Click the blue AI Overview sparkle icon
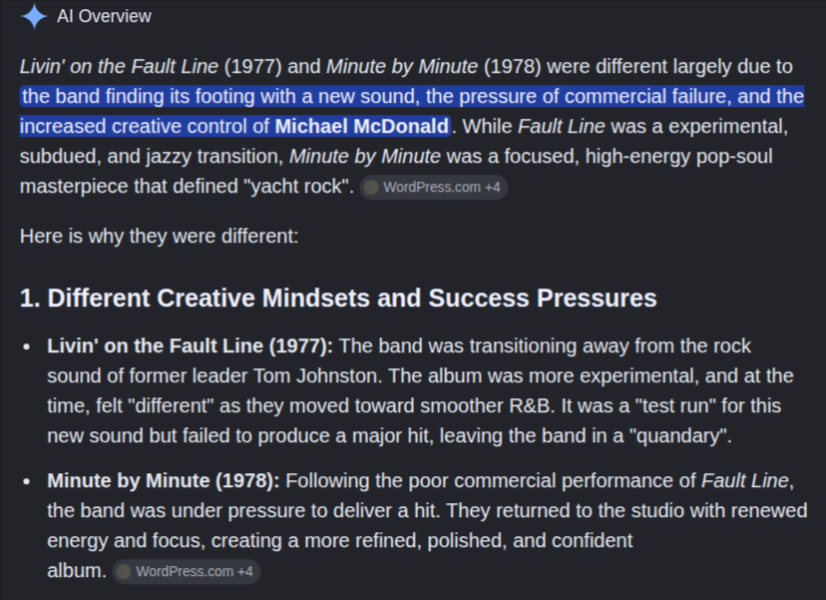The image size is (826, 600). pyautogui.click(x=34, y=16)
